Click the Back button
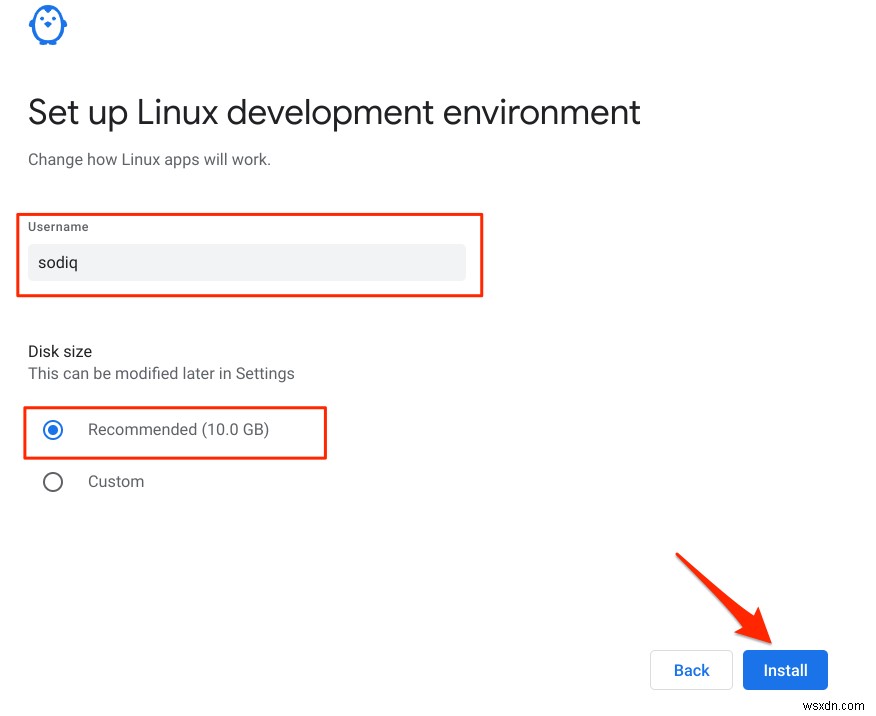Viewport: 876px width, 716px height. tap(691, 670)
